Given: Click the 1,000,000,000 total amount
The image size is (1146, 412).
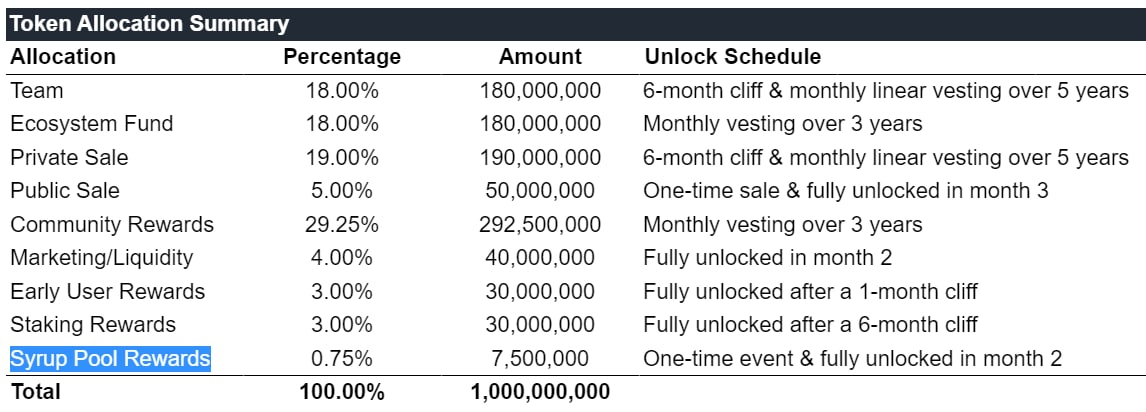Looking at the screenshot, I should (x=540, y=392).
